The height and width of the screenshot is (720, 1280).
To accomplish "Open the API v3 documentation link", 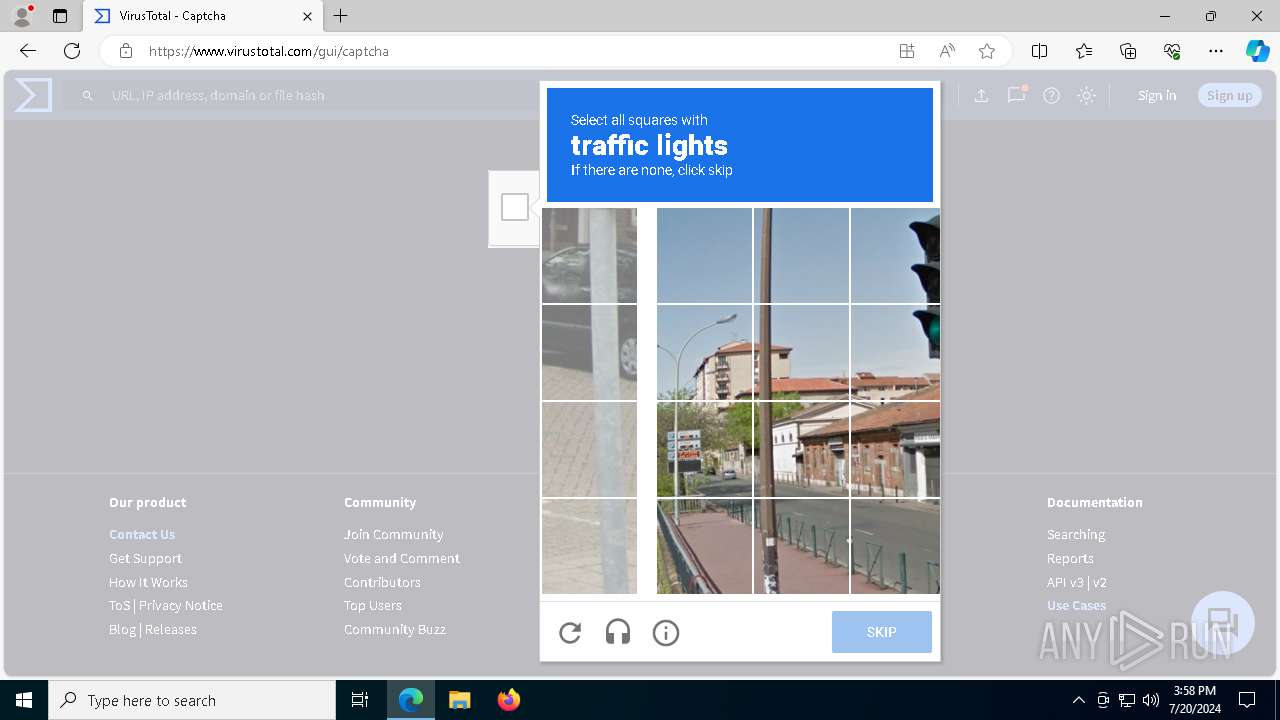I will [1065, 582].
